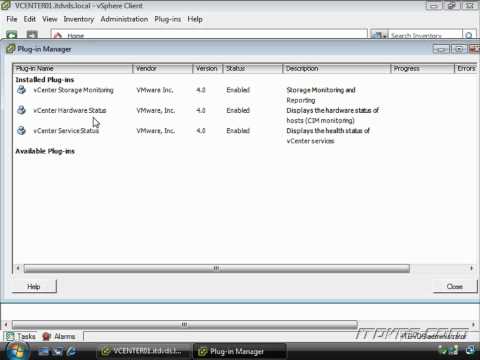Click the Status column header

(253, 68)
